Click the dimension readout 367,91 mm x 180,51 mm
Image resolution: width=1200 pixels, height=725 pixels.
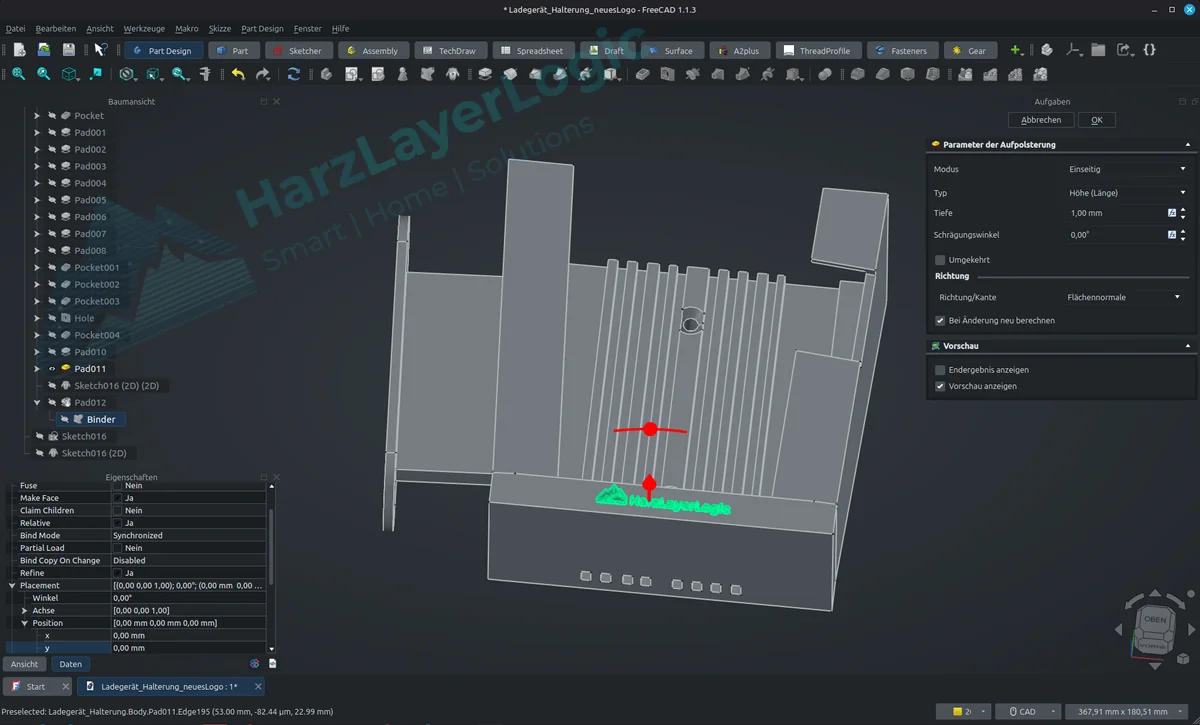coord(1125,712)
